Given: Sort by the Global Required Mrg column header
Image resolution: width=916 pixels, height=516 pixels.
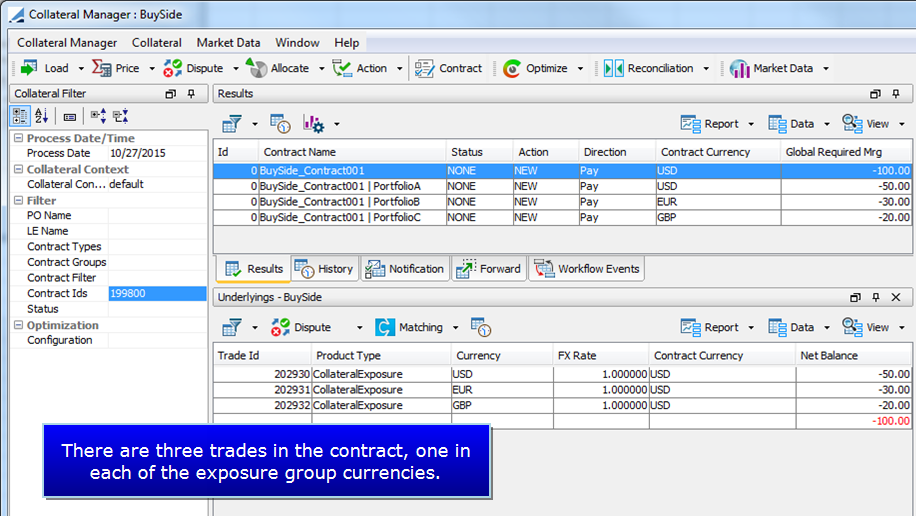Looking at the screenshot, I should pyautogui.click(x=845, y=152).
